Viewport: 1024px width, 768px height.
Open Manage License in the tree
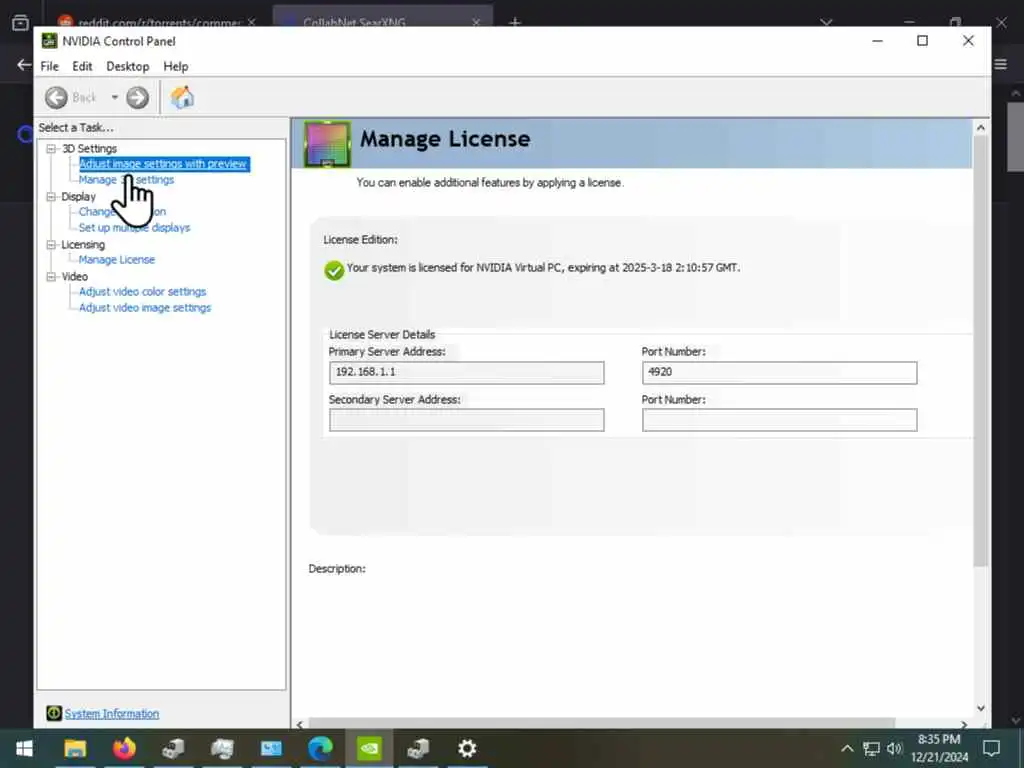pos(117,260)
